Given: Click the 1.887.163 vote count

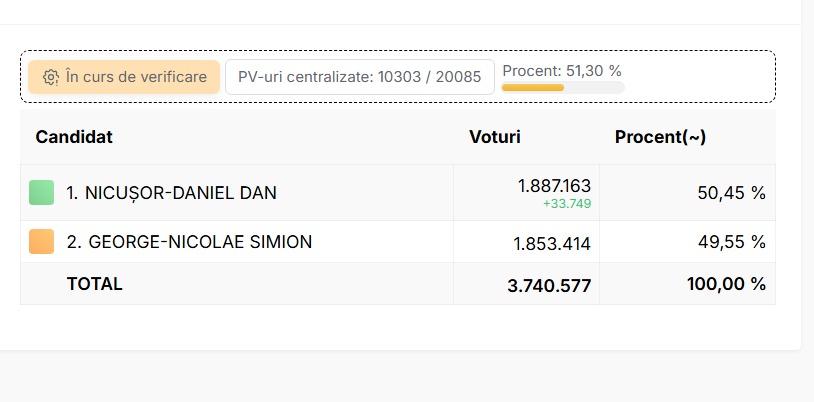Looking at the screenshot, I should pyautogui.click(x=554, y=186).
